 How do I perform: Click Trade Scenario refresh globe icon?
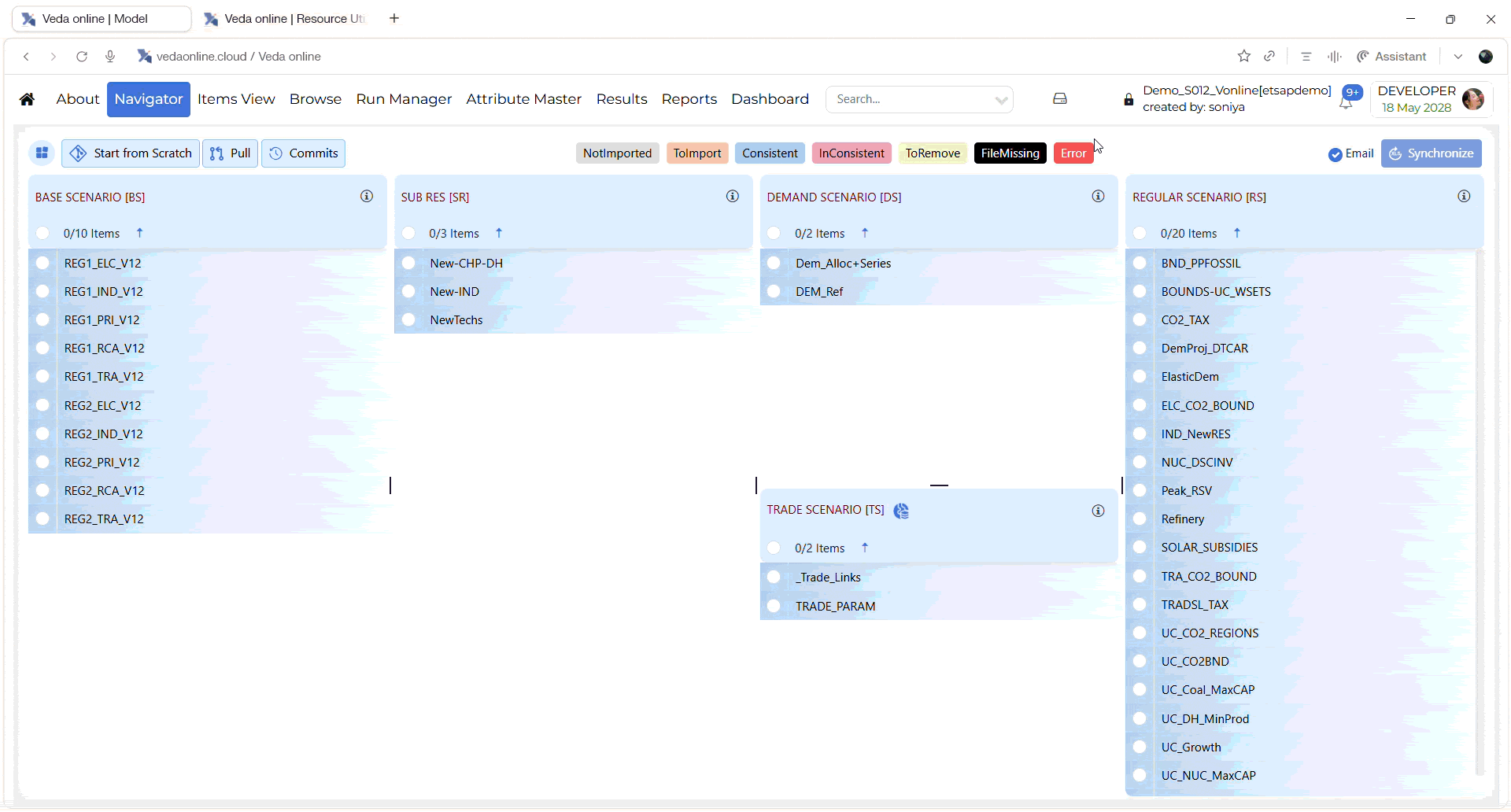[x=902, y=511]
